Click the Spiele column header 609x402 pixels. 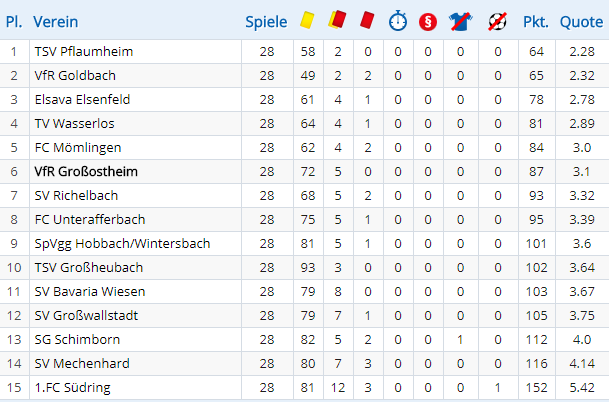click(x=266, y=22)
